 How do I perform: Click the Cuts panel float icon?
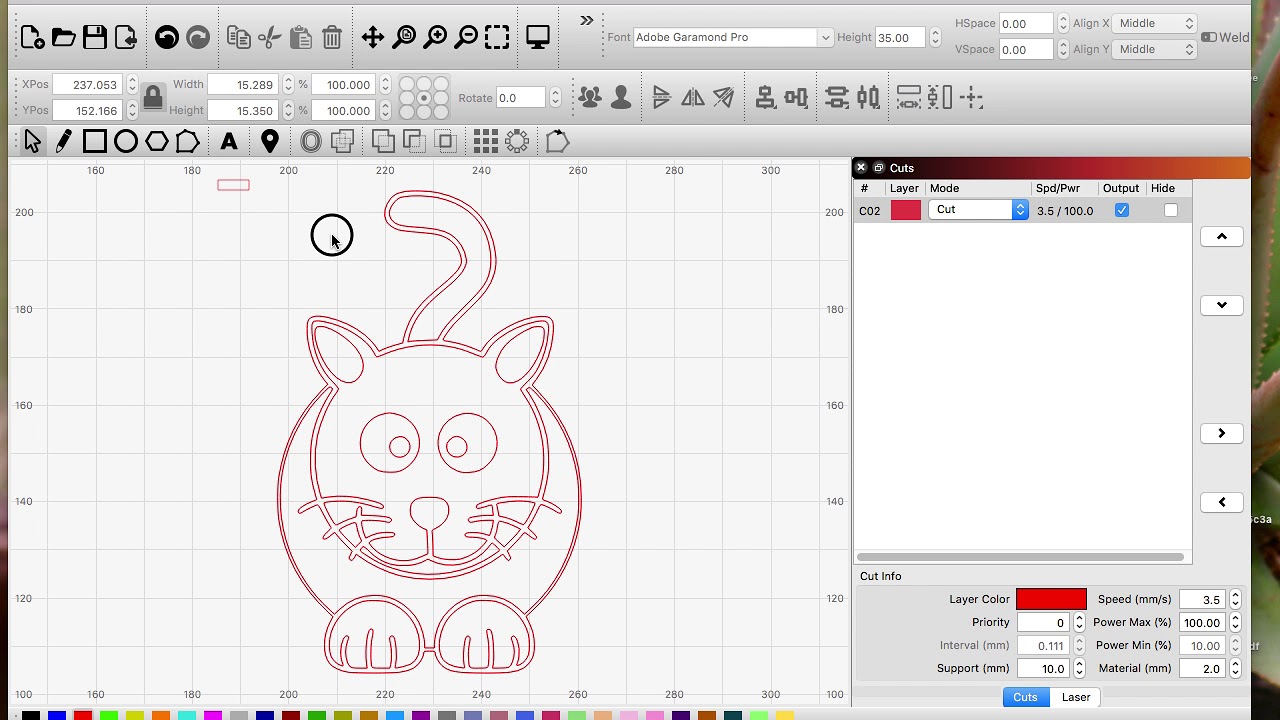click(x=879, y=168)
